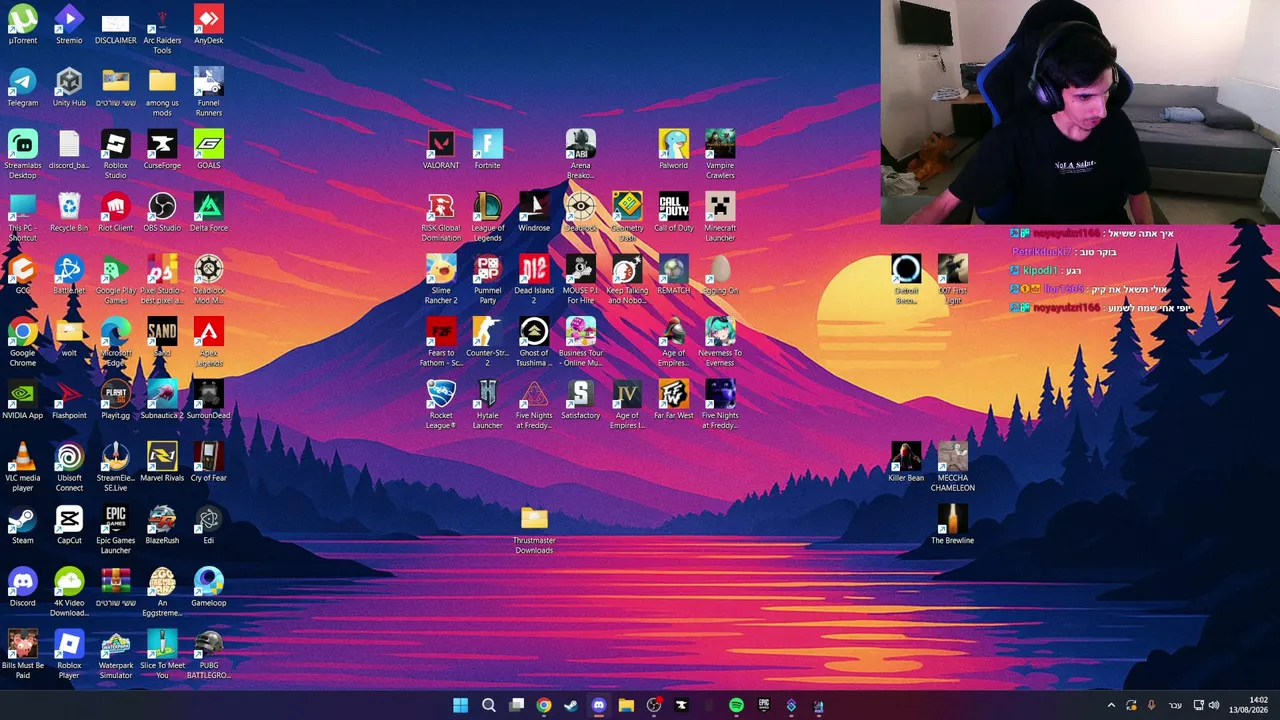Open the Call of Duty shortcut
Screen dimensions: 1280x720
click(673, 213)
